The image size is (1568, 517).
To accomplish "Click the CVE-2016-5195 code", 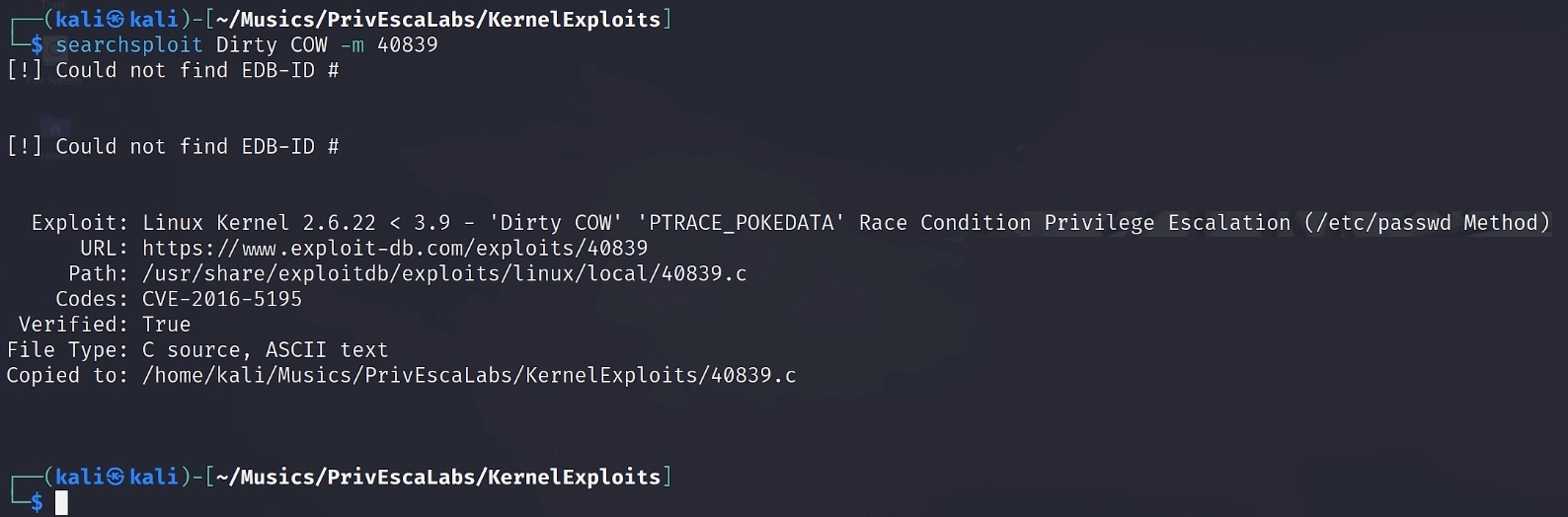I will [222, 299].
